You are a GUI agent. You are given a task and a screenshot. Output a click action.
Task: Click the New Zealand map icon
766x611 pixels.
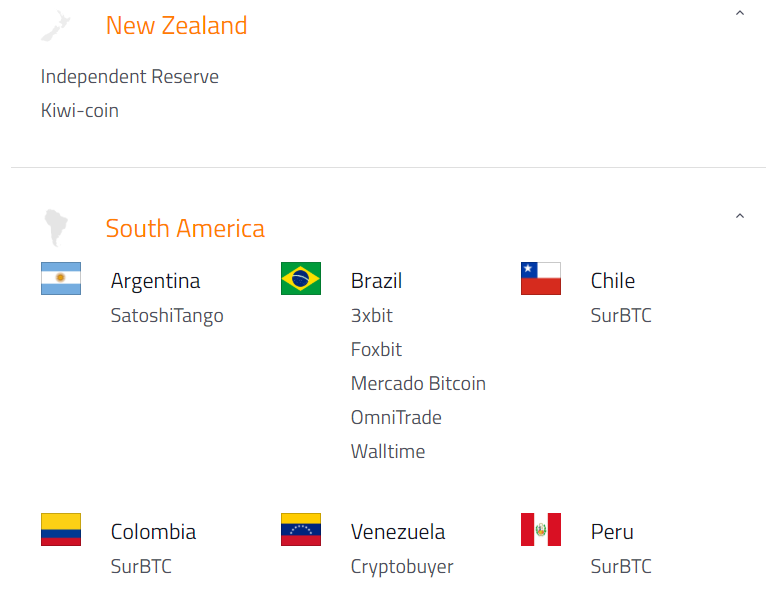(57, 26)
